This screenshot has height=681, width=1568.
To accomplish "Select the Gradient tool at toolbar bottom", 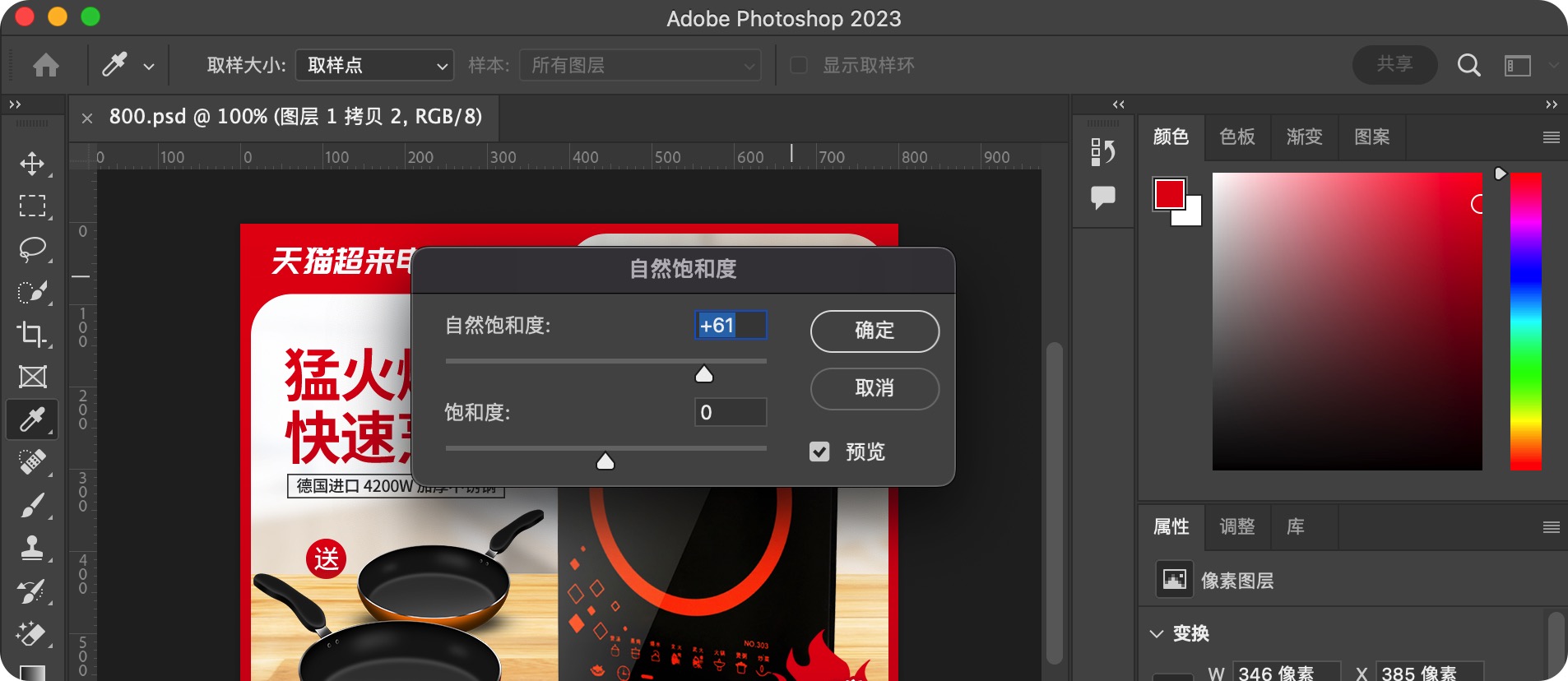I will tap(32, 672).
